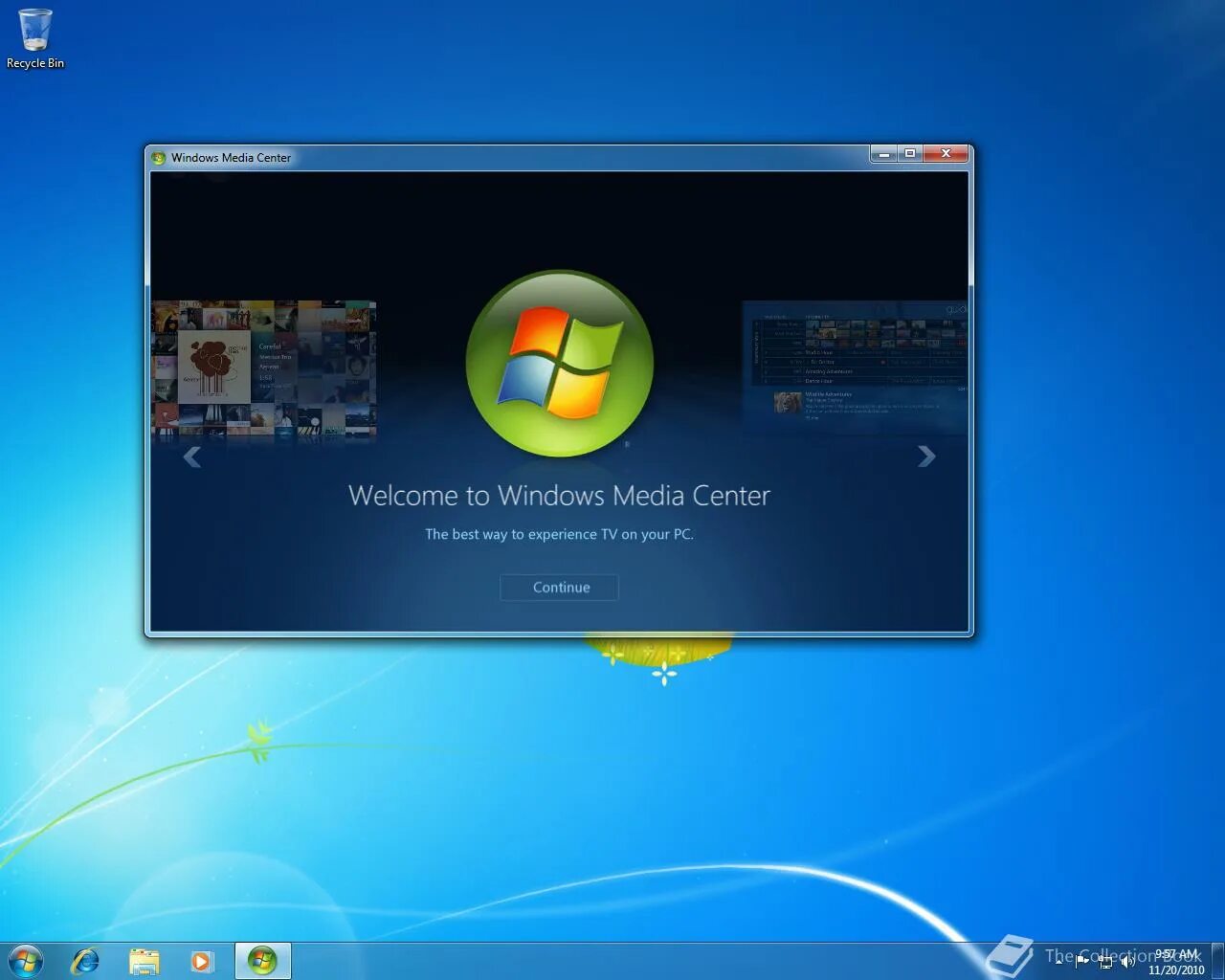The image size is (1225, 980).
Task: Open the Windows Start menu orb
Action: point(26,960)
